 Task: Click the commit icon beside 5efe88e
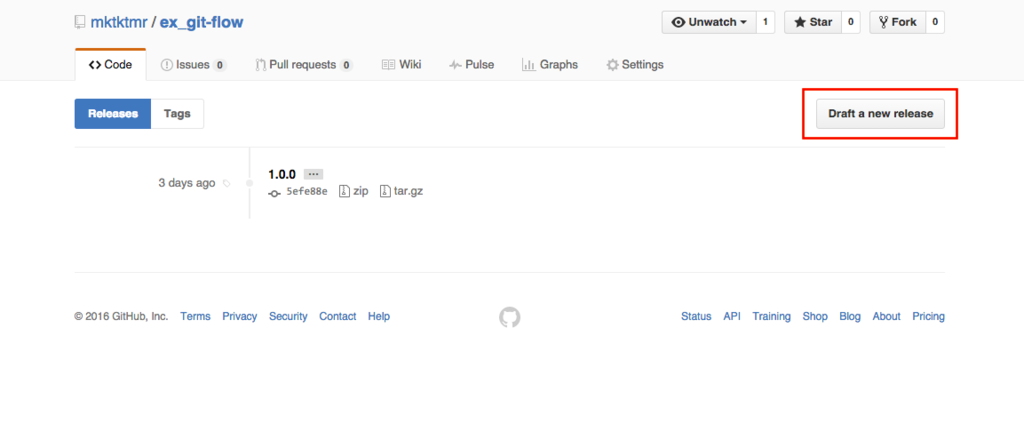275,193
